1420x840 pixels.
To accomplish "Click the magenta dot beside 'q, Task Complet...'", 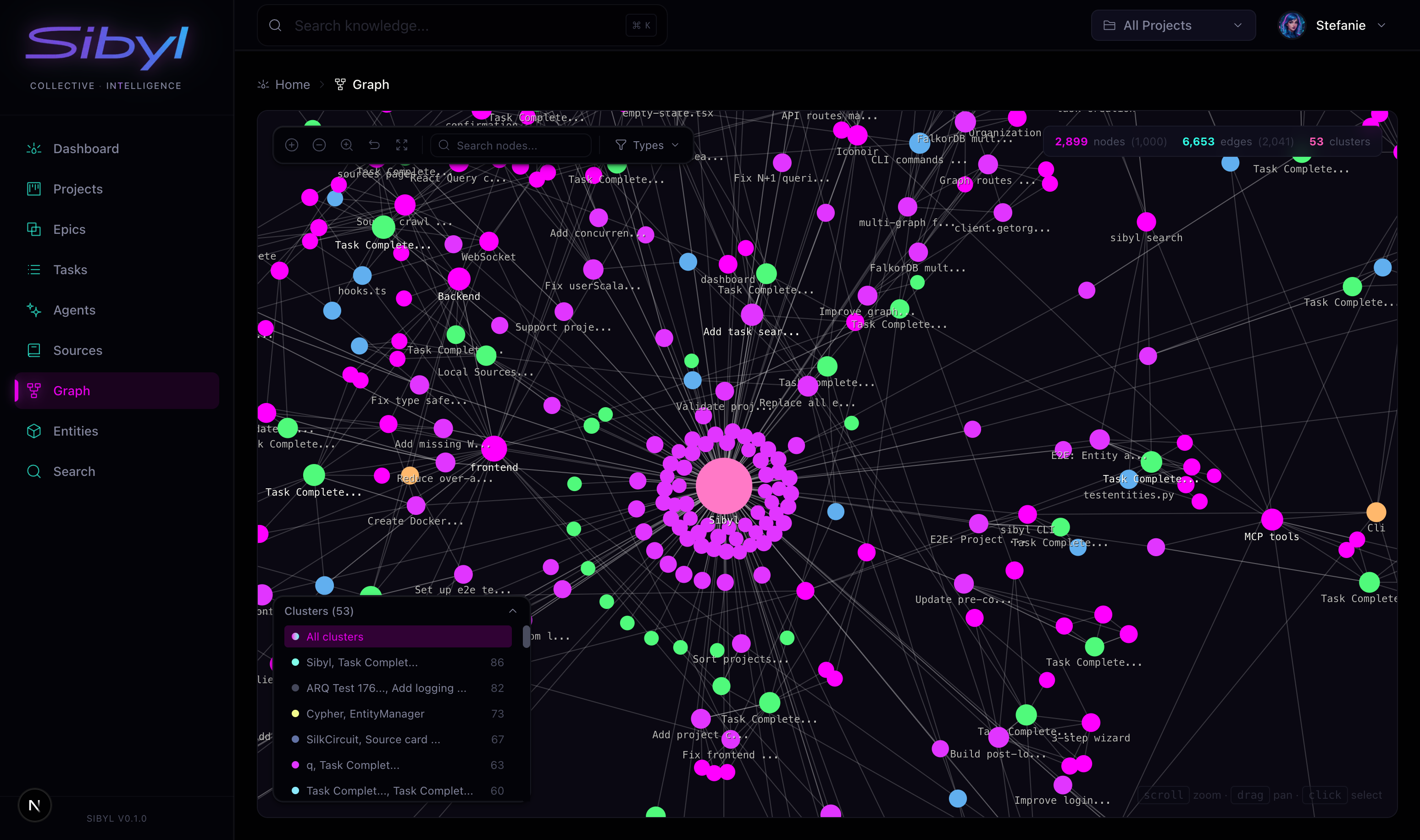I will pyautogui.click(x=295, y=765).
